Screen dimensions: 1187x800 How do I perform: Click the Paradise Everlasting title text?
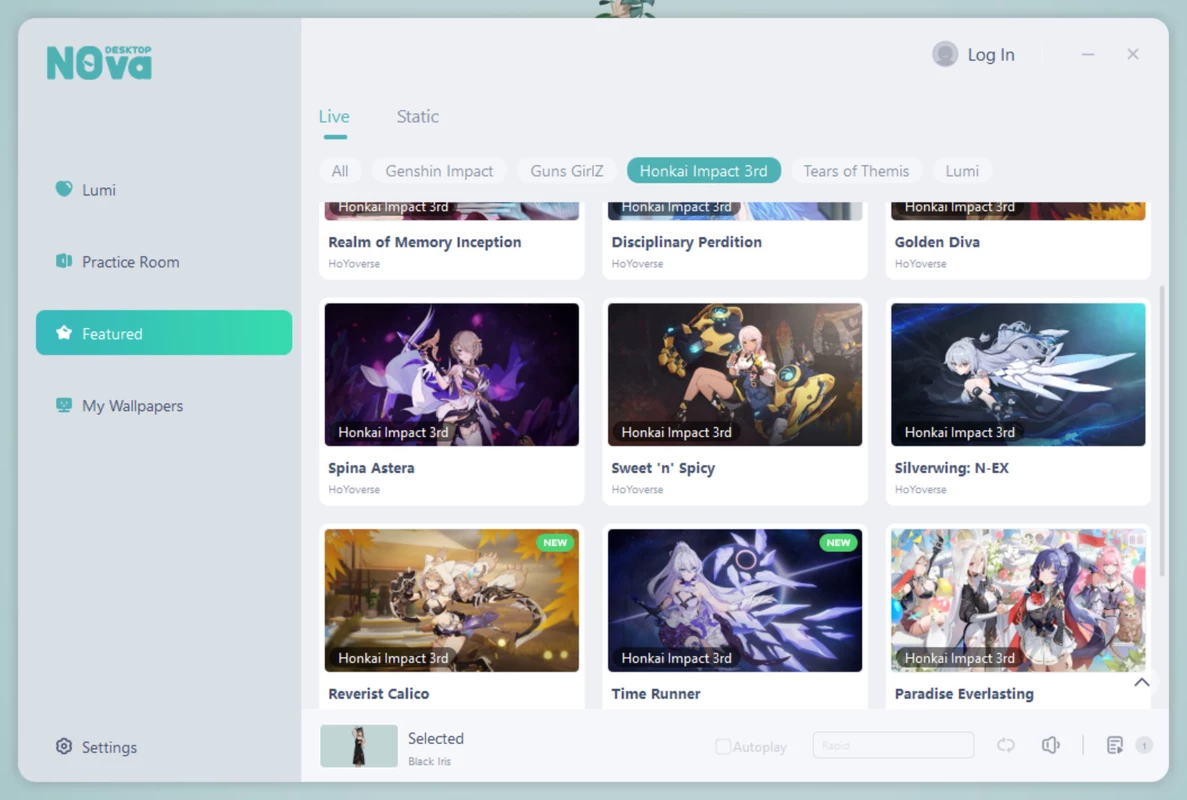pyautogui.click(x=964, y=693)
